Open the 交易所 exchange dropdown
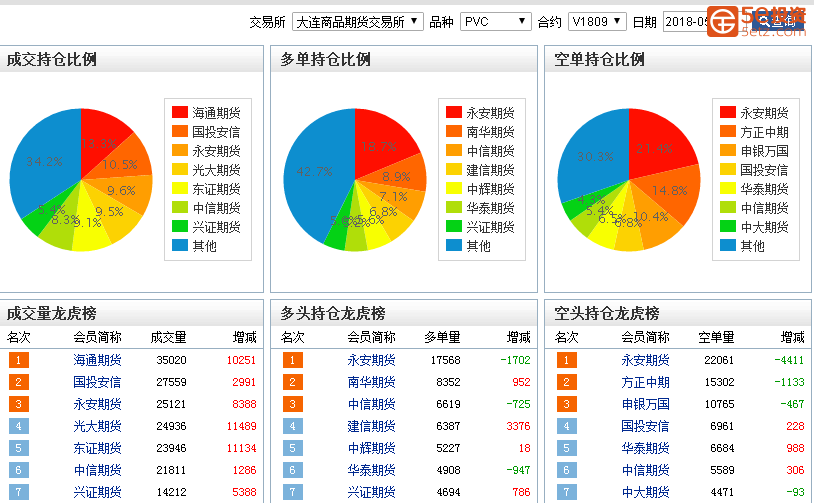 [358, 22]
